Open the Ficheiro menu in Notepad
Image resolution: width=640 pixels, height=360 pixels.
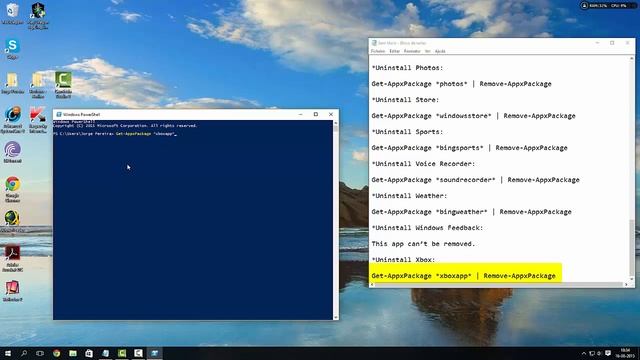(x=378, y=51)
